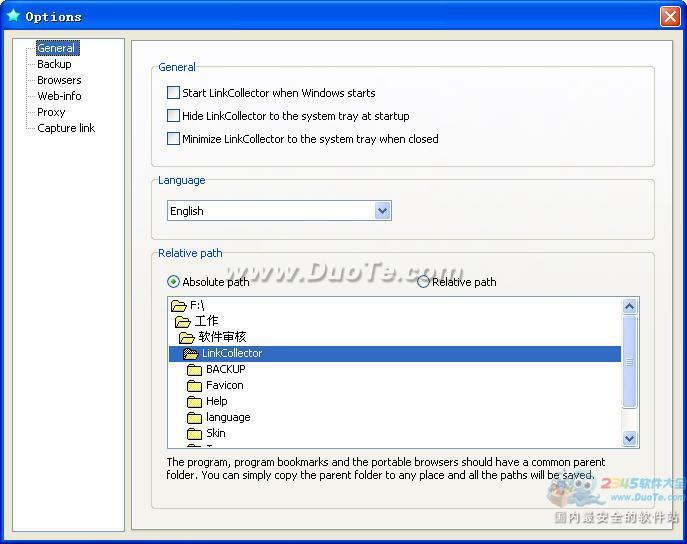The width and height of the screenshot is (687, 544).
Task: Click the language folder icon
Action: tap(195, 417)
